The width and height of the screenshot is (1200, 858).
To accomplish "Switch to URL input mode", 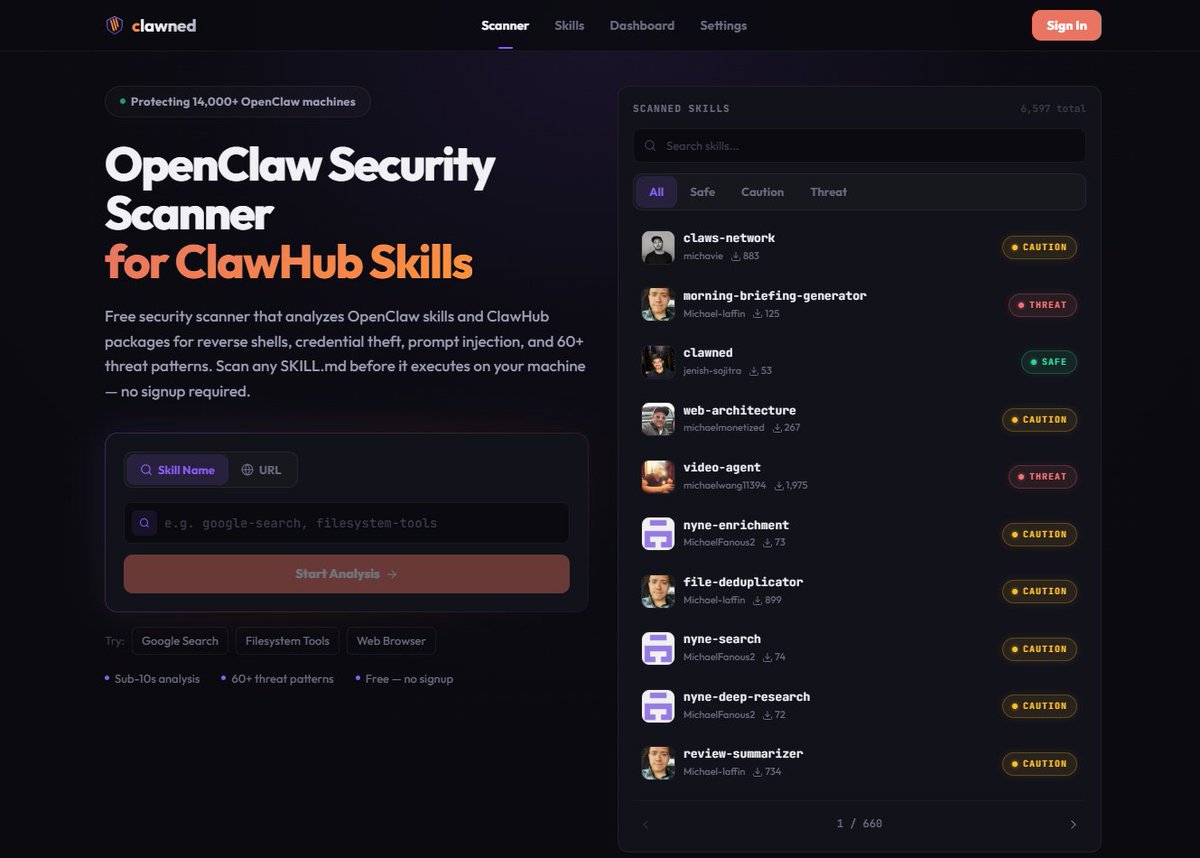I will coord(261,470).
